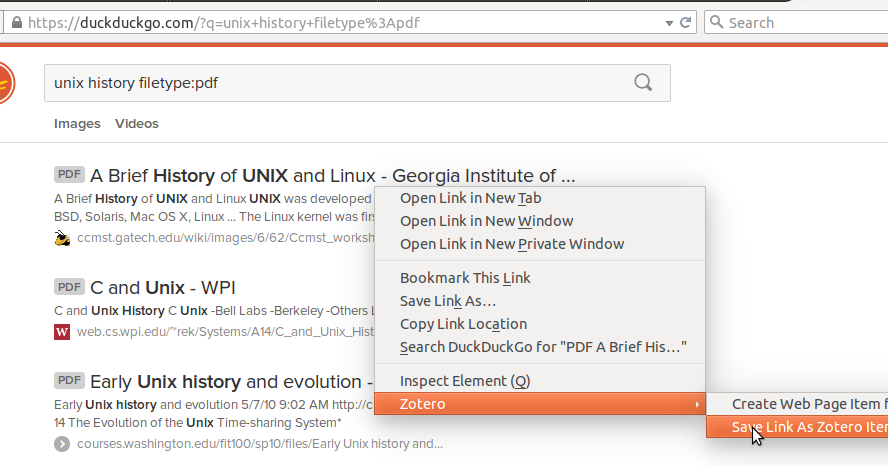The image size is (888, 466).
Task: Click the gray arrow favicon beside courses.washington.edu
Action: [x=62, y=443]
